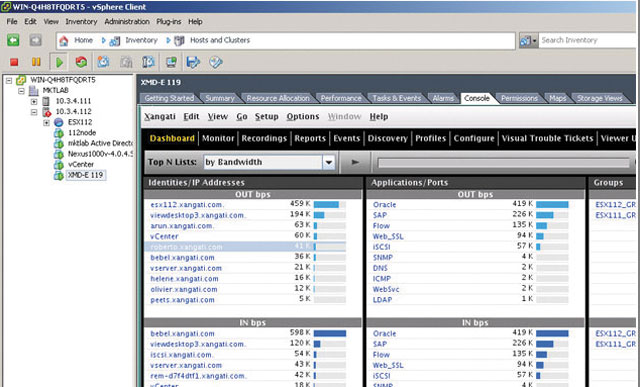The image size is (640, 387).
Task: Click bebel.xangati.com in IN bps list
Action: (x=182, y=334)
